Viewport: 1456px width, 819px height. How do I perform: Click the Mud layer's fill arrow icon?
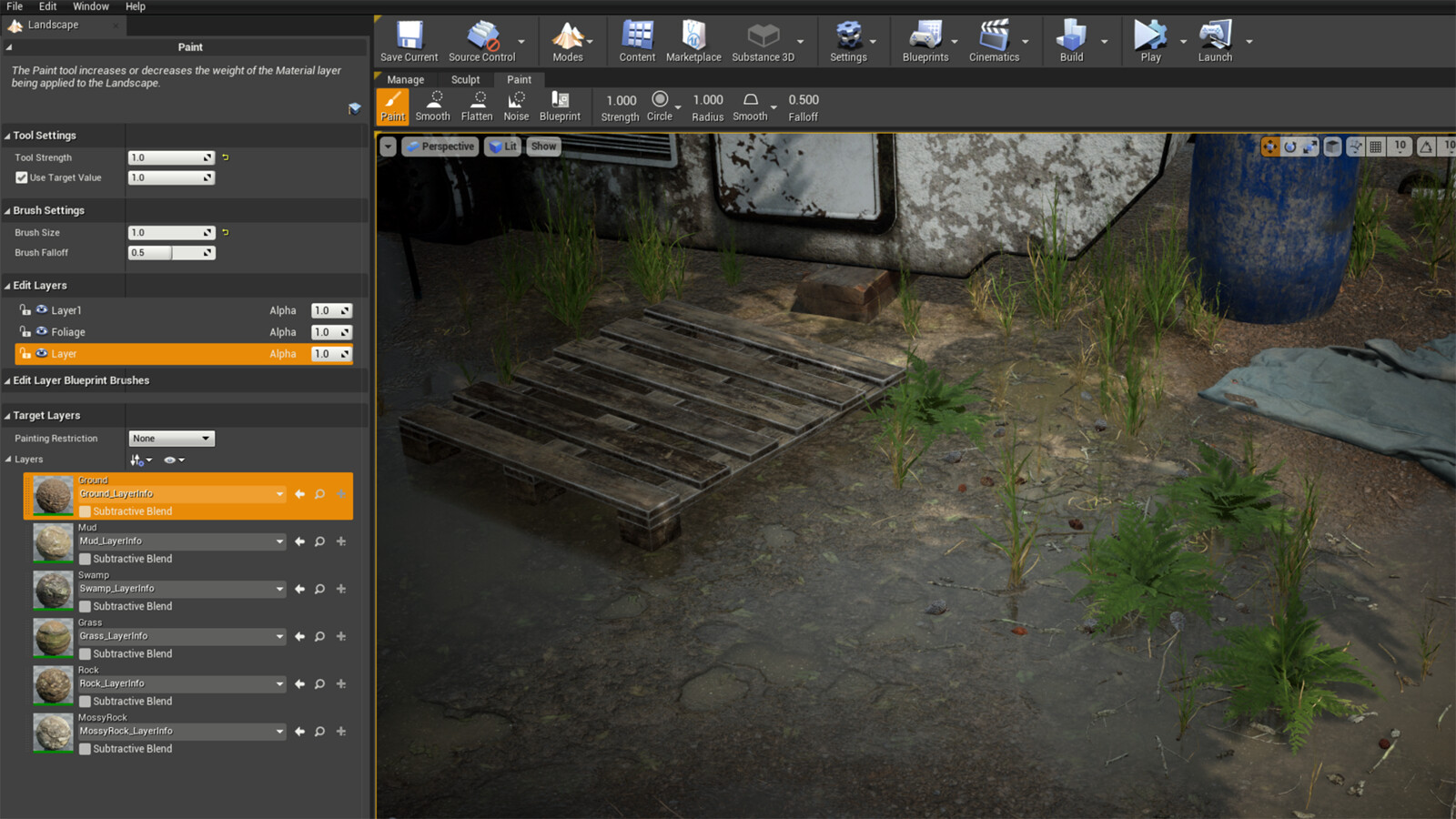pos(299,541)
